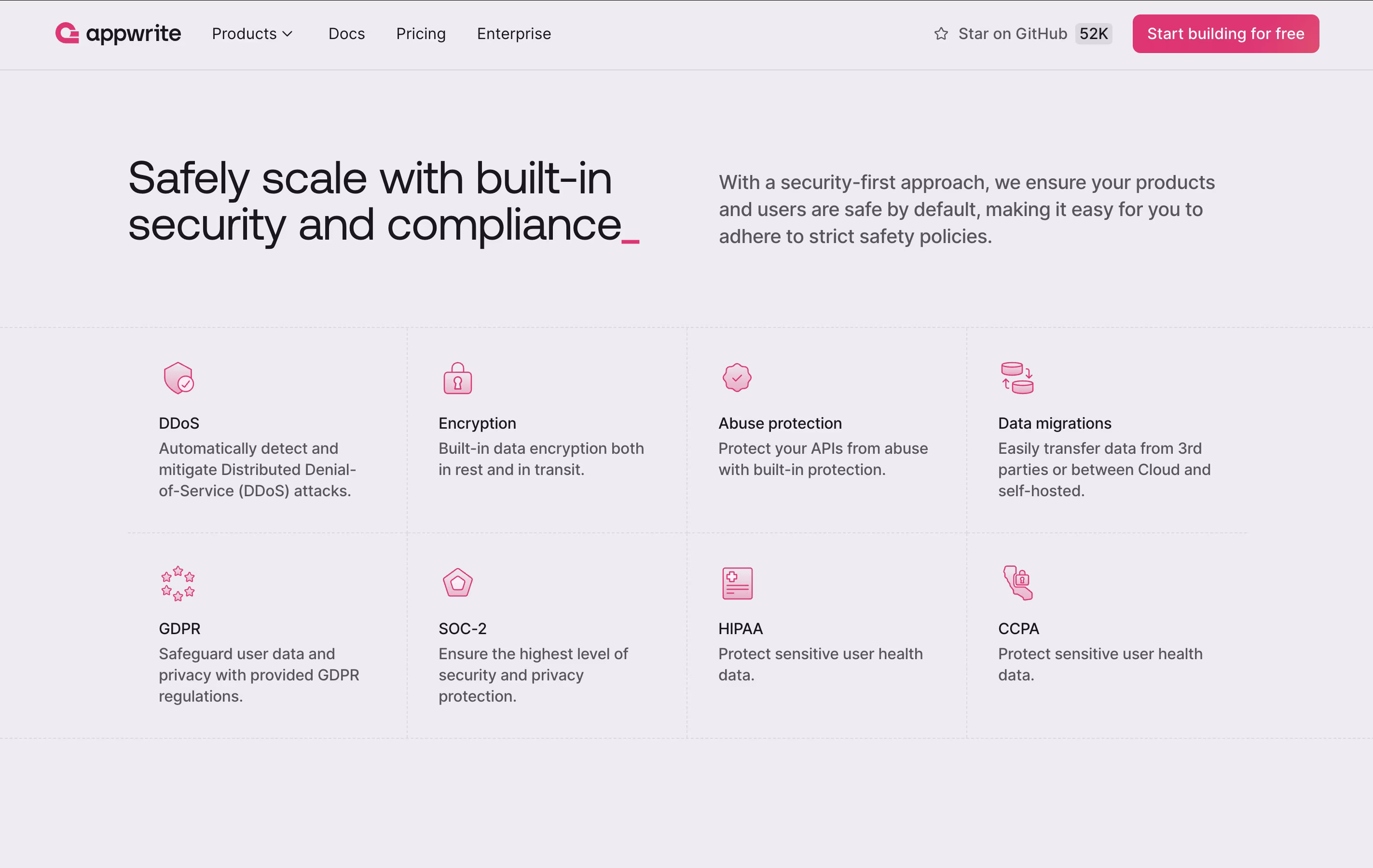
Task: Click the CCPA California lock icon
Action: (x=1018, y=583)
